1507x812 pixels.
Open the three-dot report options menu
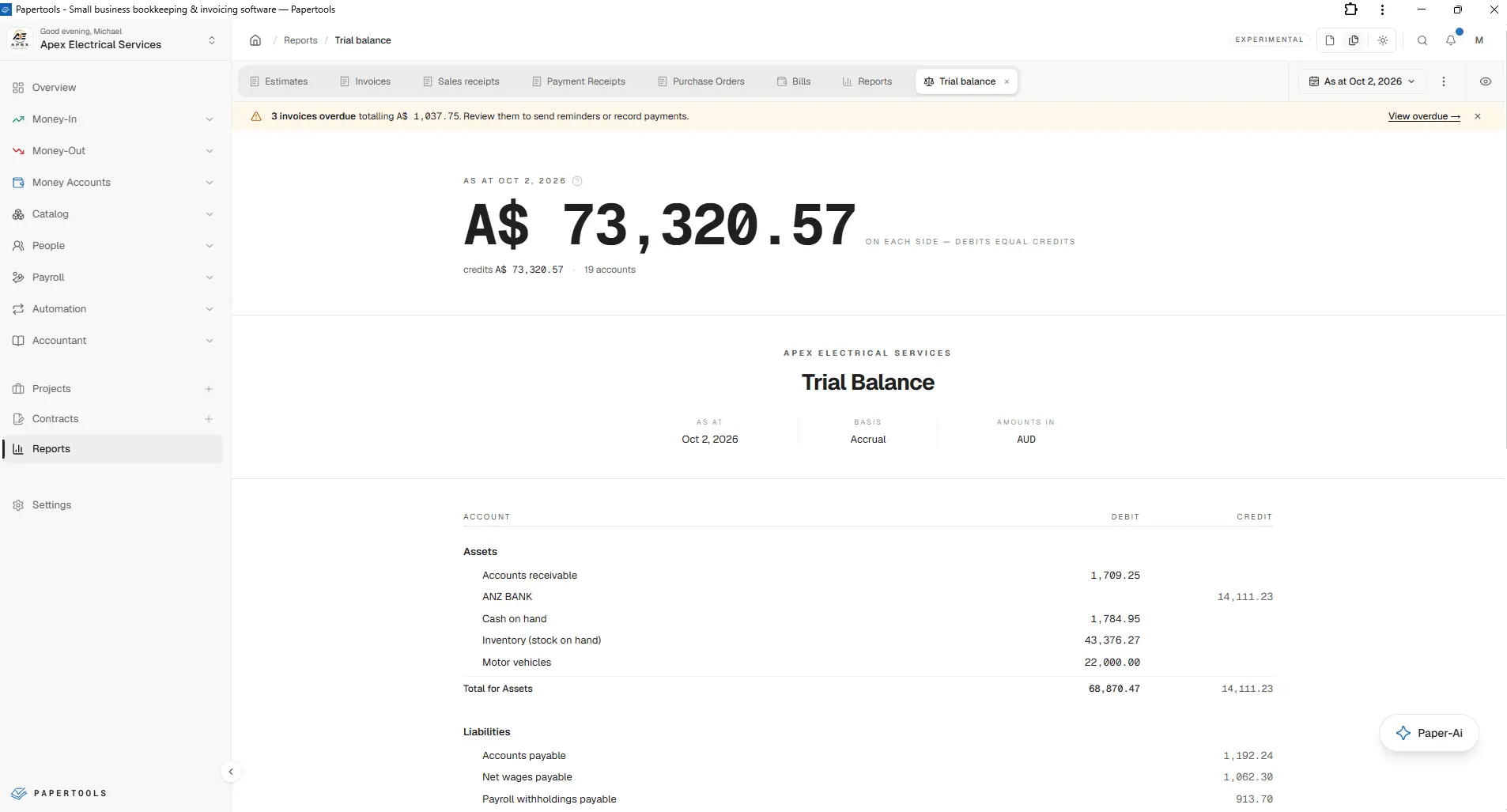[x=1444, y=81]
